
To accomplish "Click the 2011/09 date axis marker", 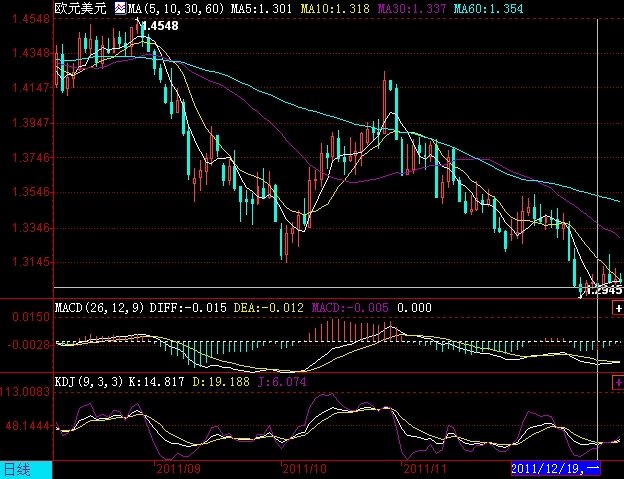I will [x=178, y=469].
